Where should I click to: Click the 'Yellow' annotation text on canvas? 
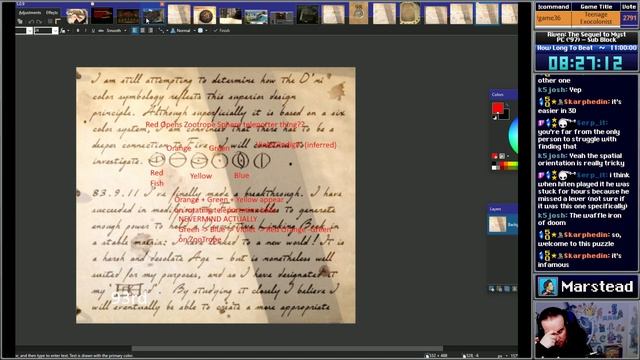tap(201, 176)
